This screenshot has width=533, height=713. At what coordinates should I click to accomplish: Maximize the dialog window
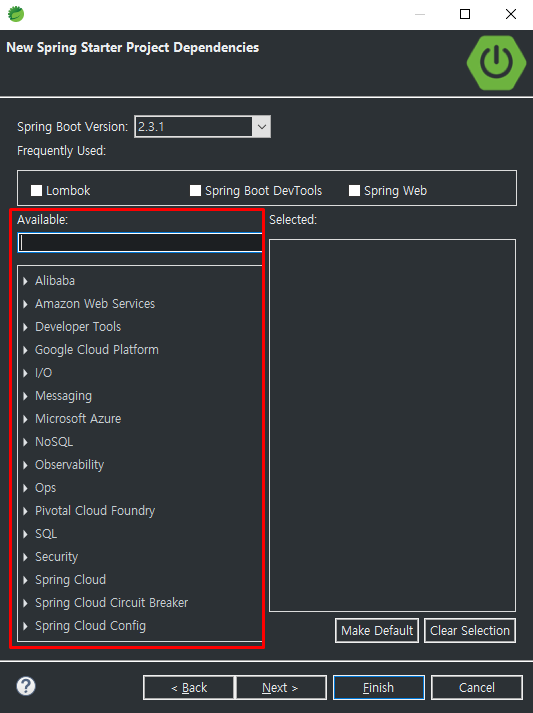[x=465, y=14]
